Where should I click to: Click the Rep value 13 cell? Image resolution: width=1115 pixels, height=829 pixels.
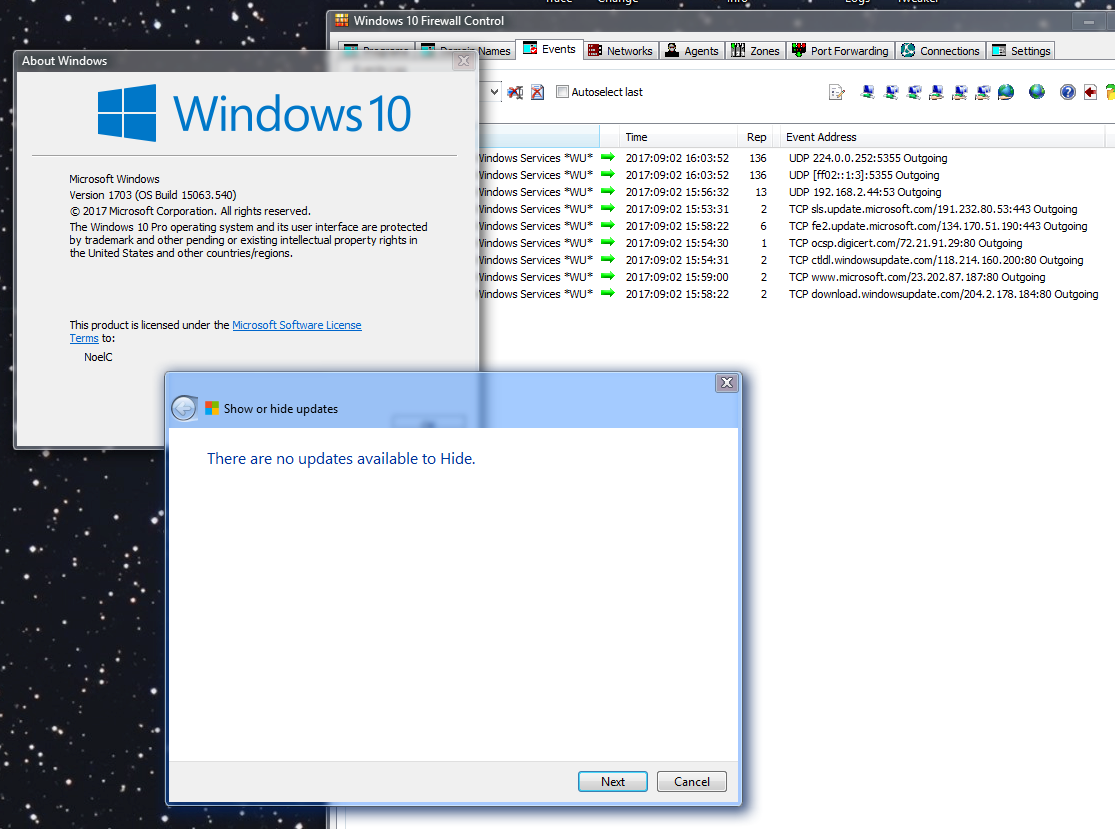pos(761,192)
